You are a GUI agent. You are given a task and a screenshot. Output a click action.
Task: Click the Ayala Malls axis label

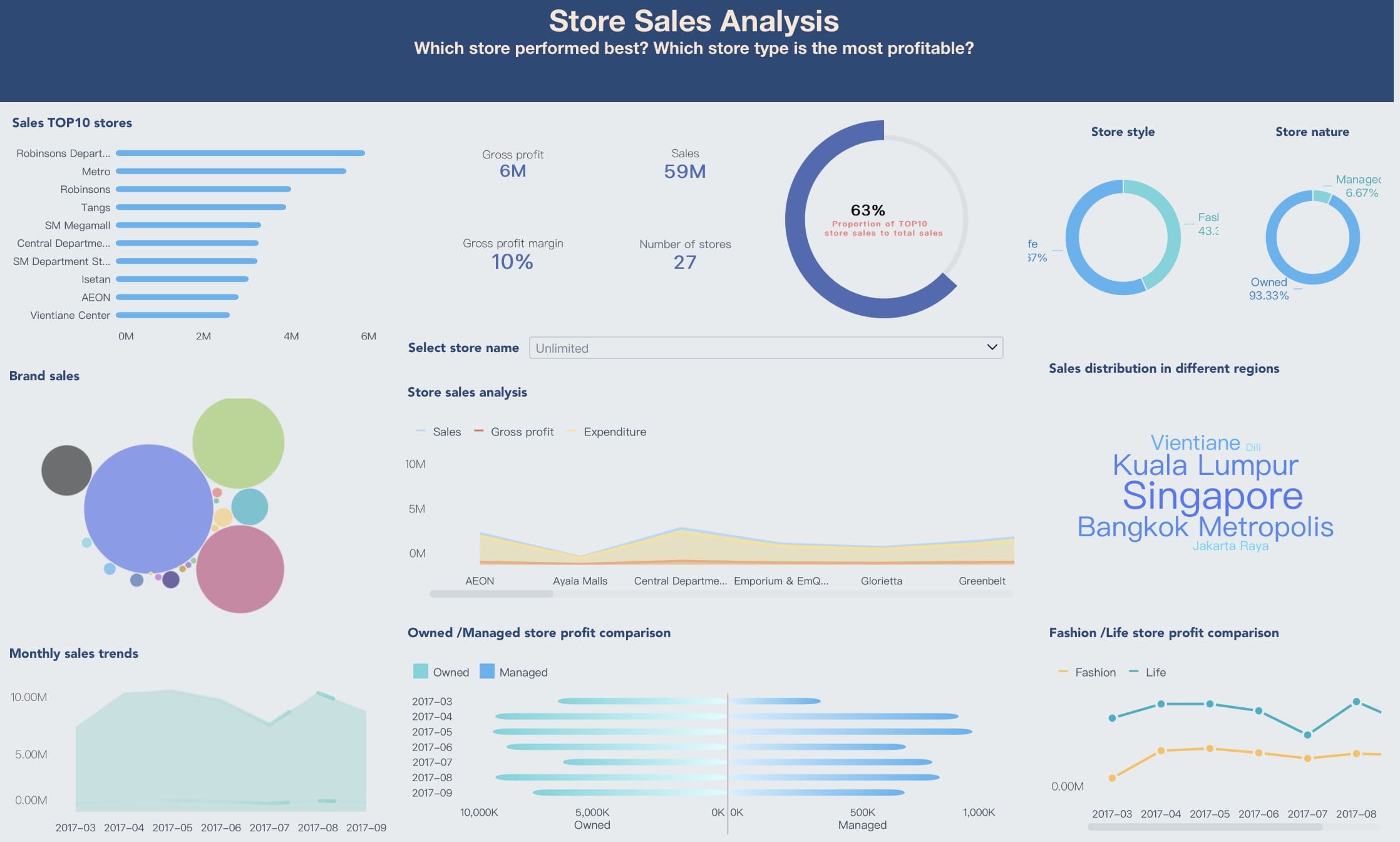(580, 581)
